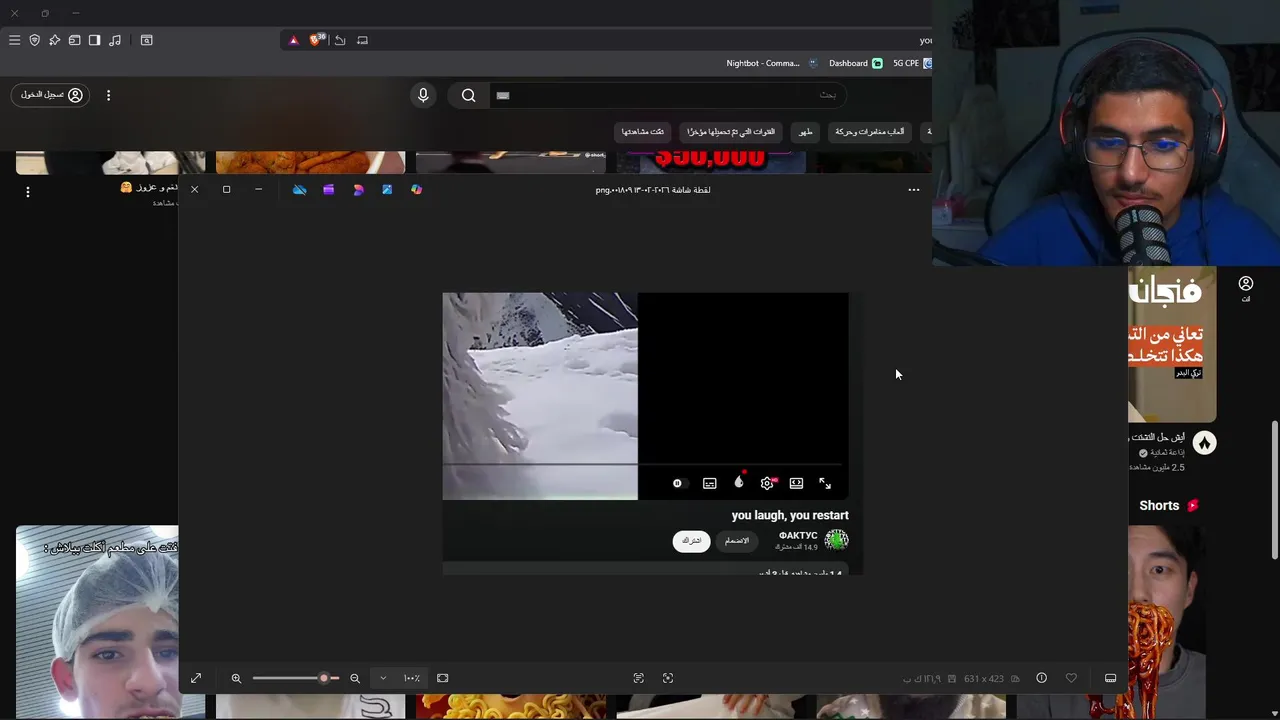This screenshot has width=1280, height=720.
Task: Click the visual search icon in Photos
Action: (x=668, y=678)
